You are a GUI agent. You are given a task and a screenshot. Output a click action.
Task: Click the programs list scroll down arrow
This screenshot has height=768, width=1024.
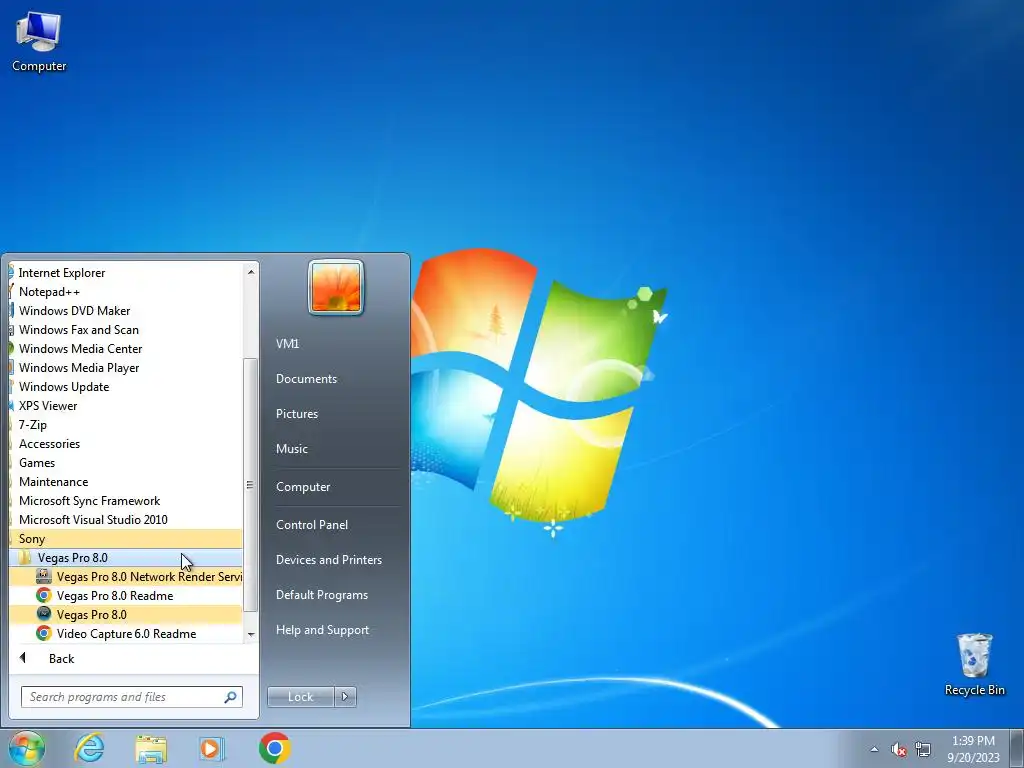[251, 634]
